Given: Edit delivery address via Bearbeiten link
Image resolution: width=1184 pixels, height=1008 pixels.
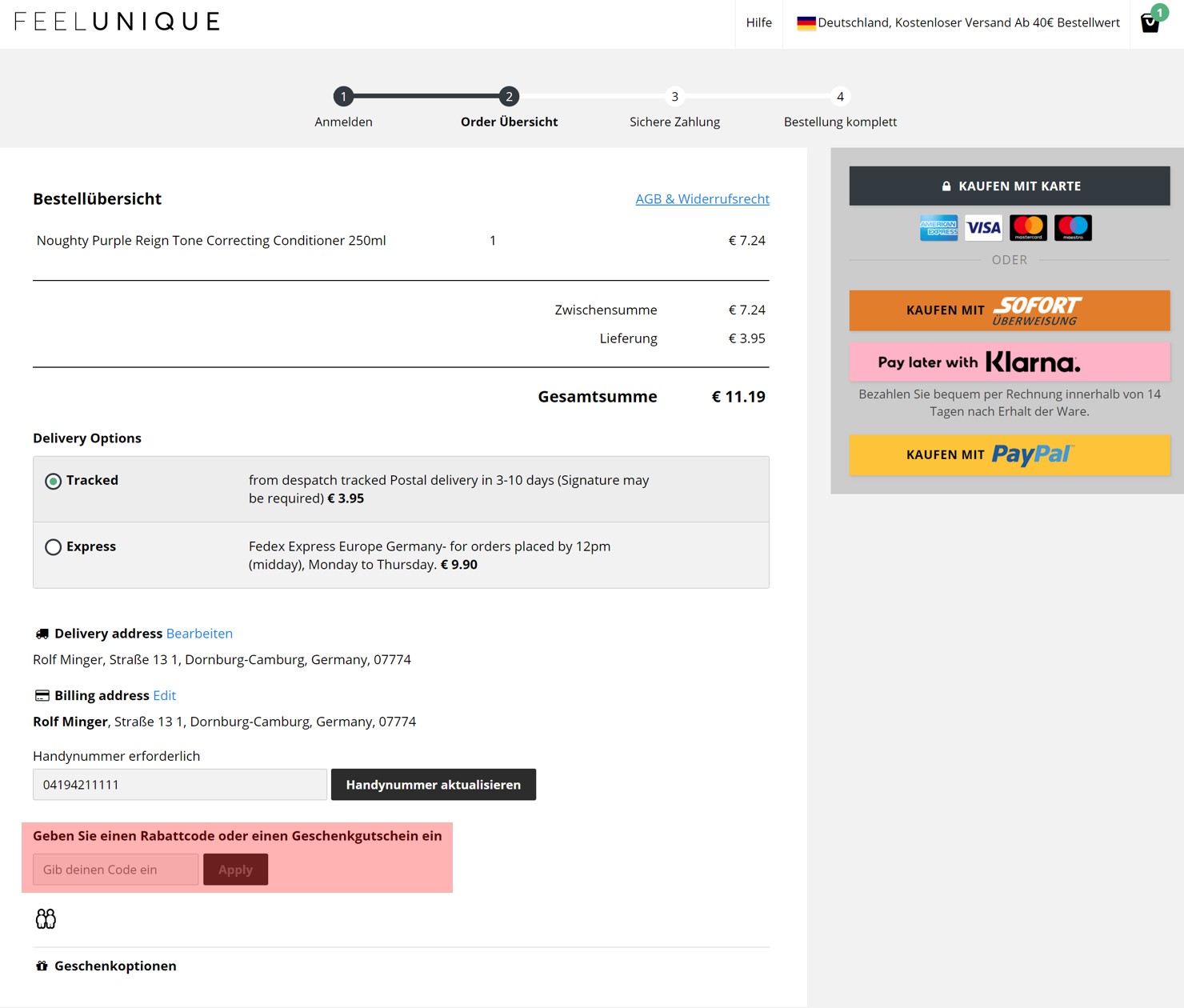Looking at the screenshot, I should (x=199, y=634).
